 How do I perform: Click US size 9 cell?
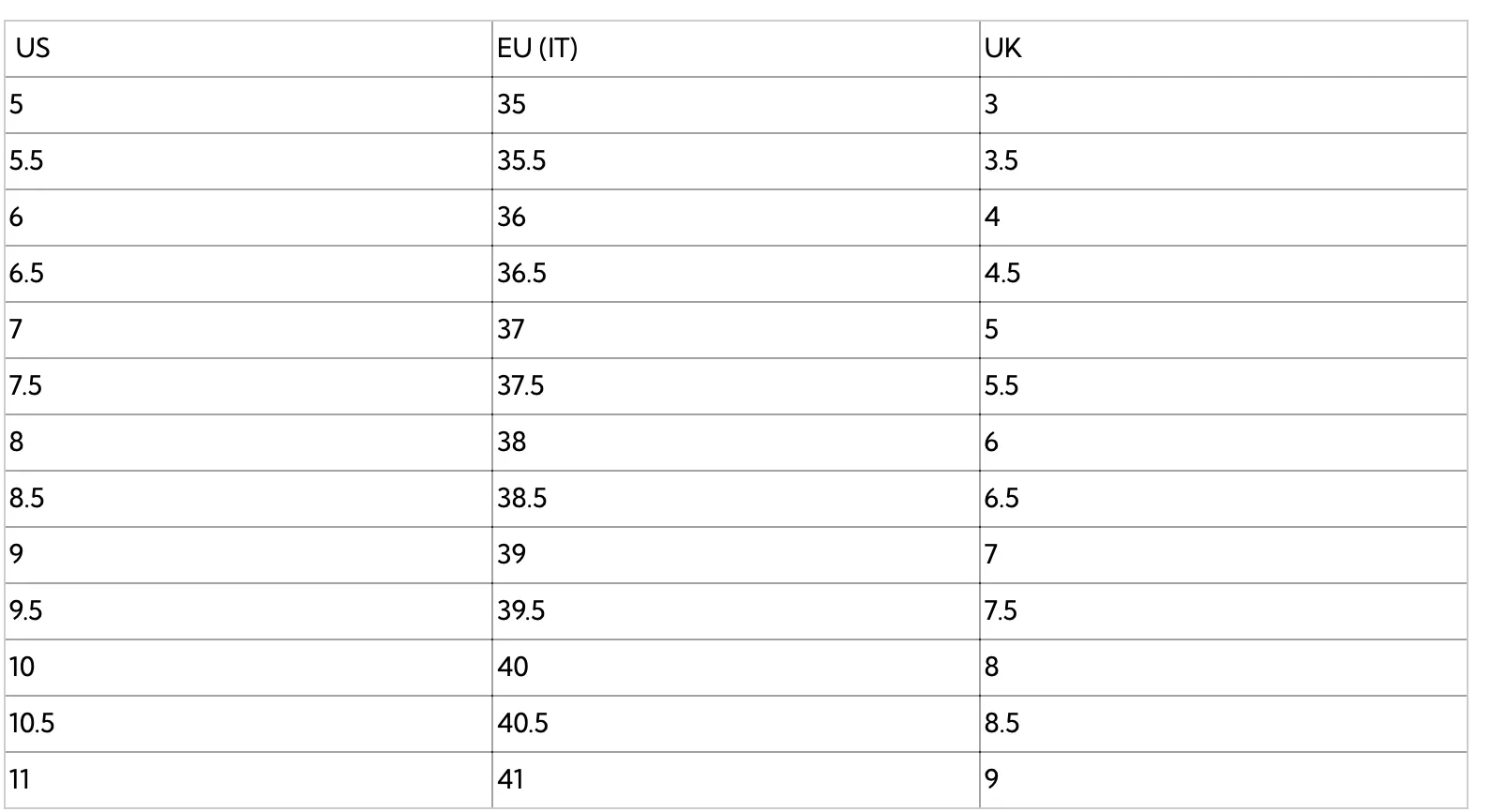[x=248, y=555]
